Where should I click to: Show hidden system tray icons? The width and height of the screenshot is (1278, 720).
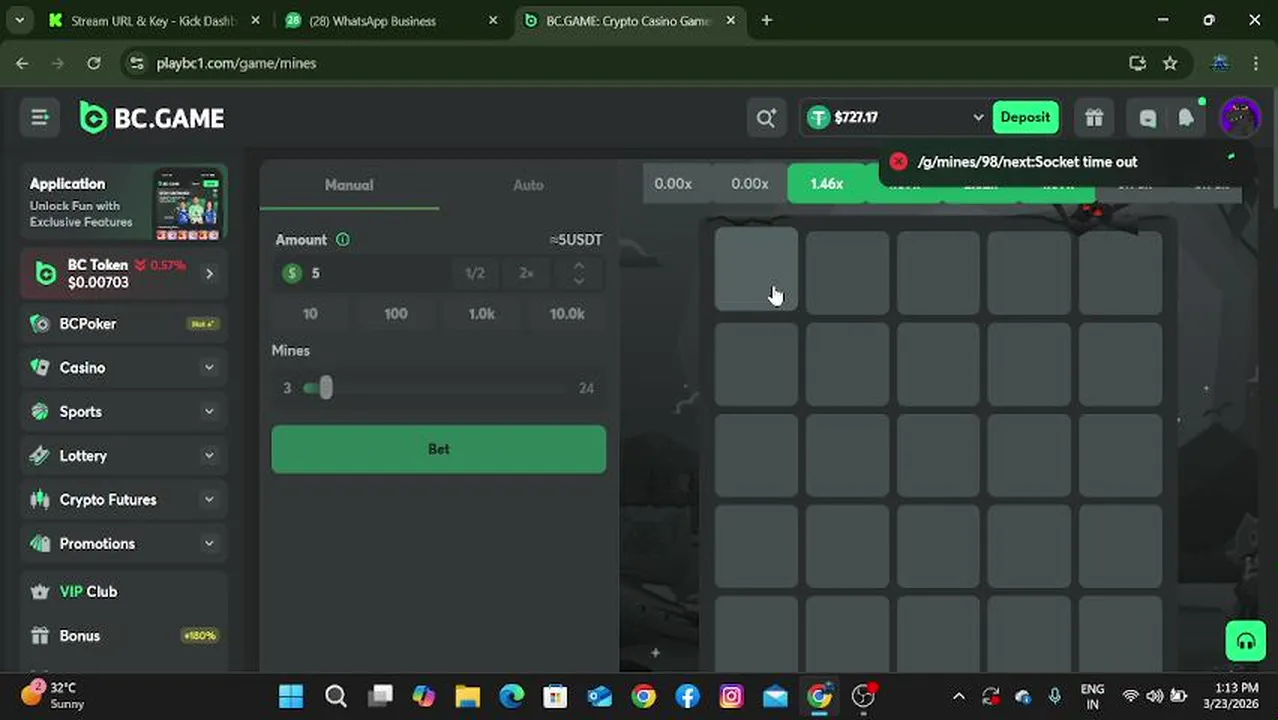[x=959, y=696]
